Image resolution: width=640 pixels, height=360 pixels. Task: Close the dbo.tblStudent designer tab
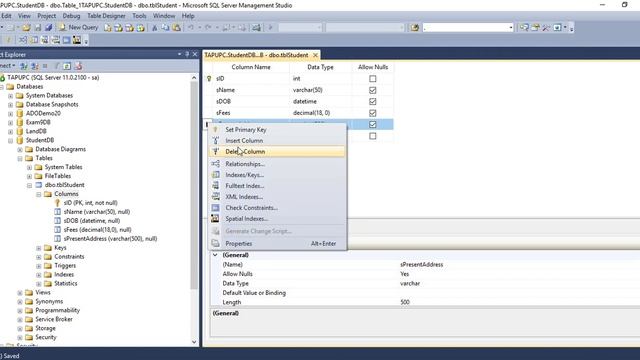click(315, 55)
